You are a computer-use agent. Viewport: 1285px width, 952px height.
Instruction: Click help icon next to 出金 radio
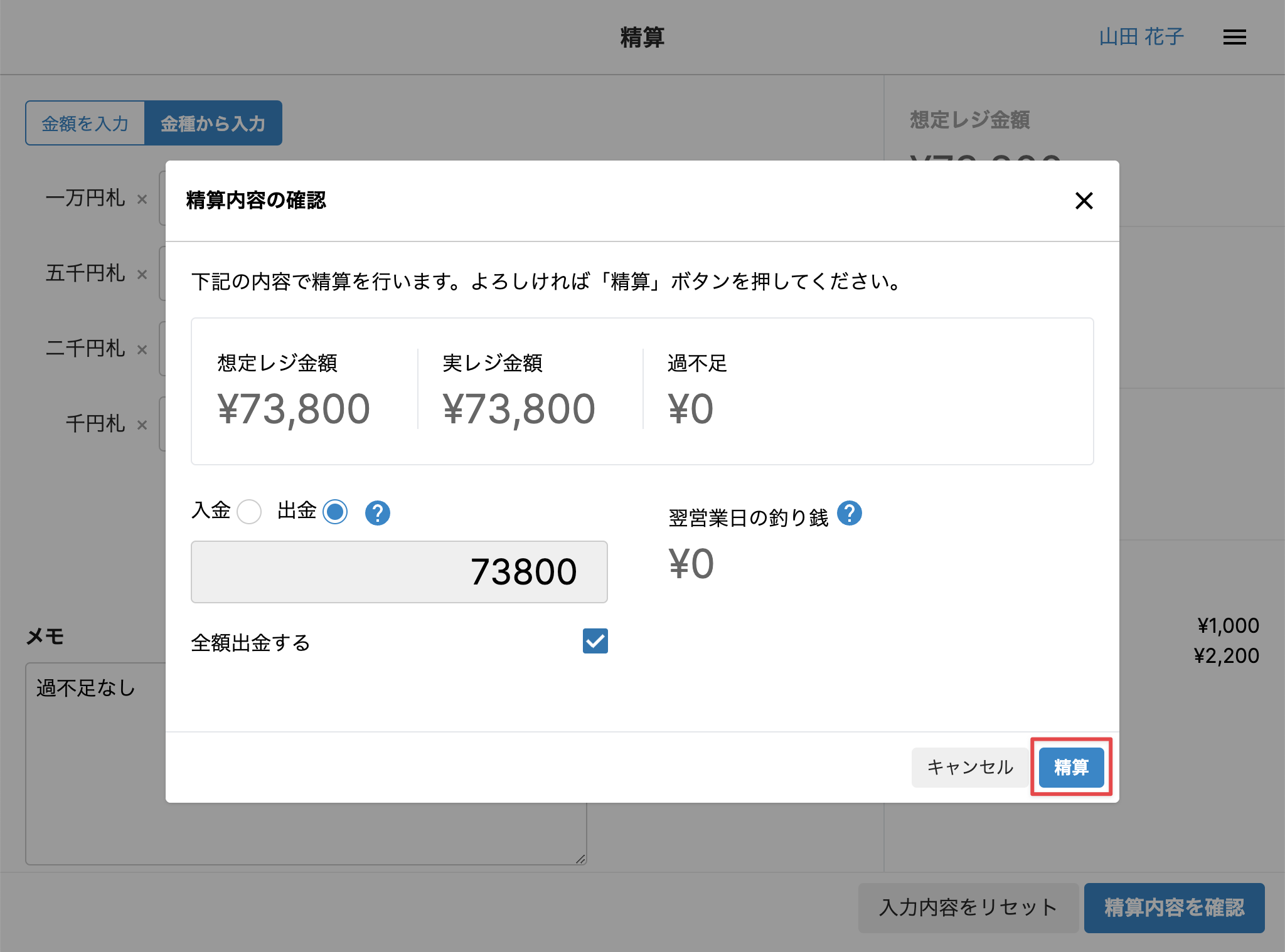377,513
